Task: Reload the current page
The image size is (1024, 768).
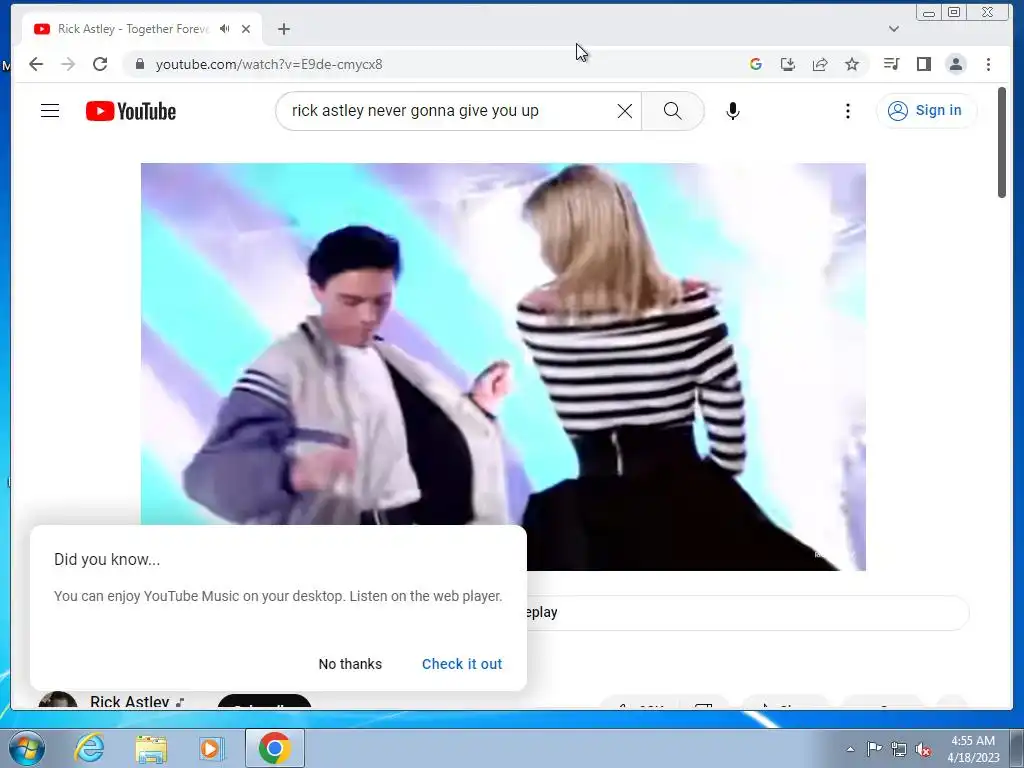Action: (100, 64)
